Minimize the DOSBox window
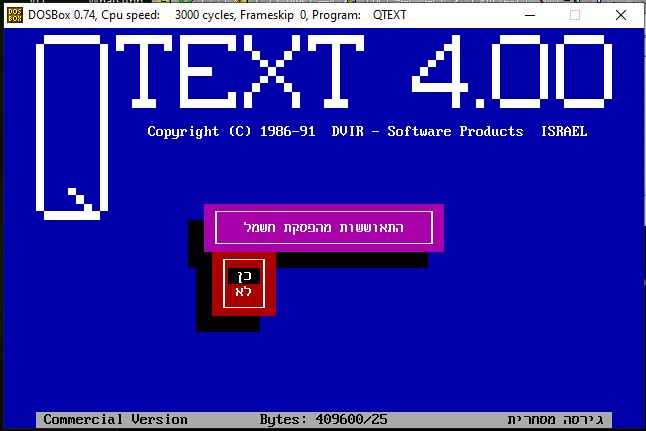Screen dimensions: 646x431 click(530, 15)
